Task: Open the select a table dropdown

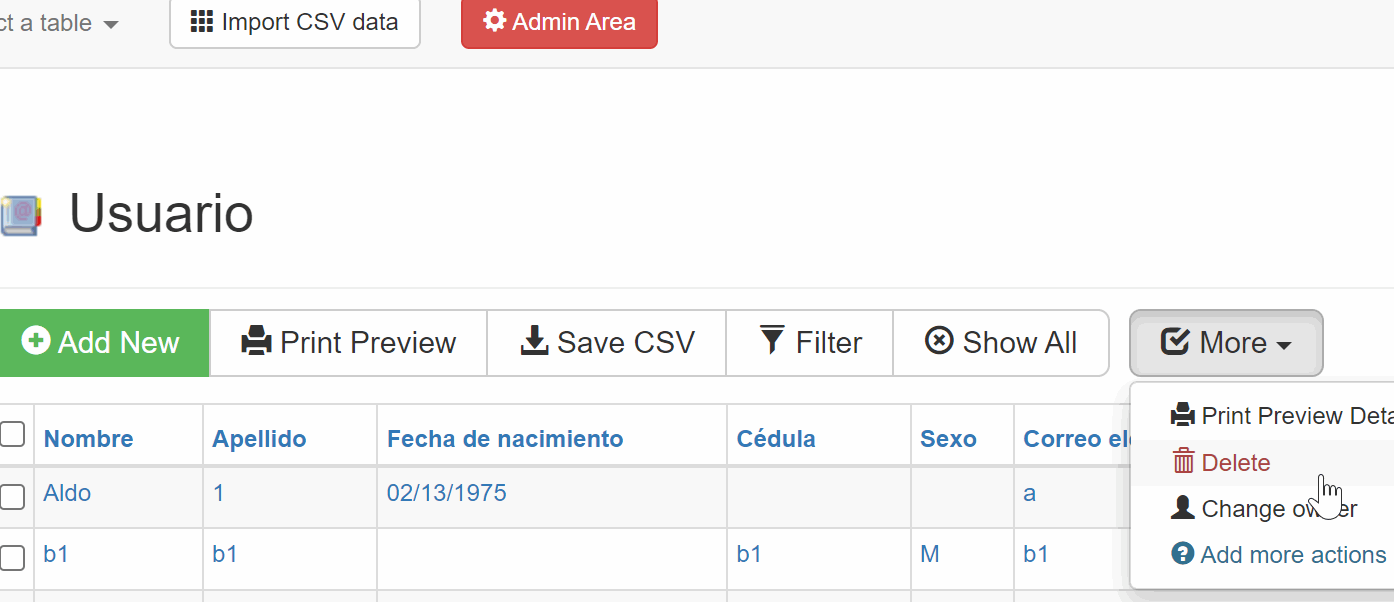Action: click(60, 23)
